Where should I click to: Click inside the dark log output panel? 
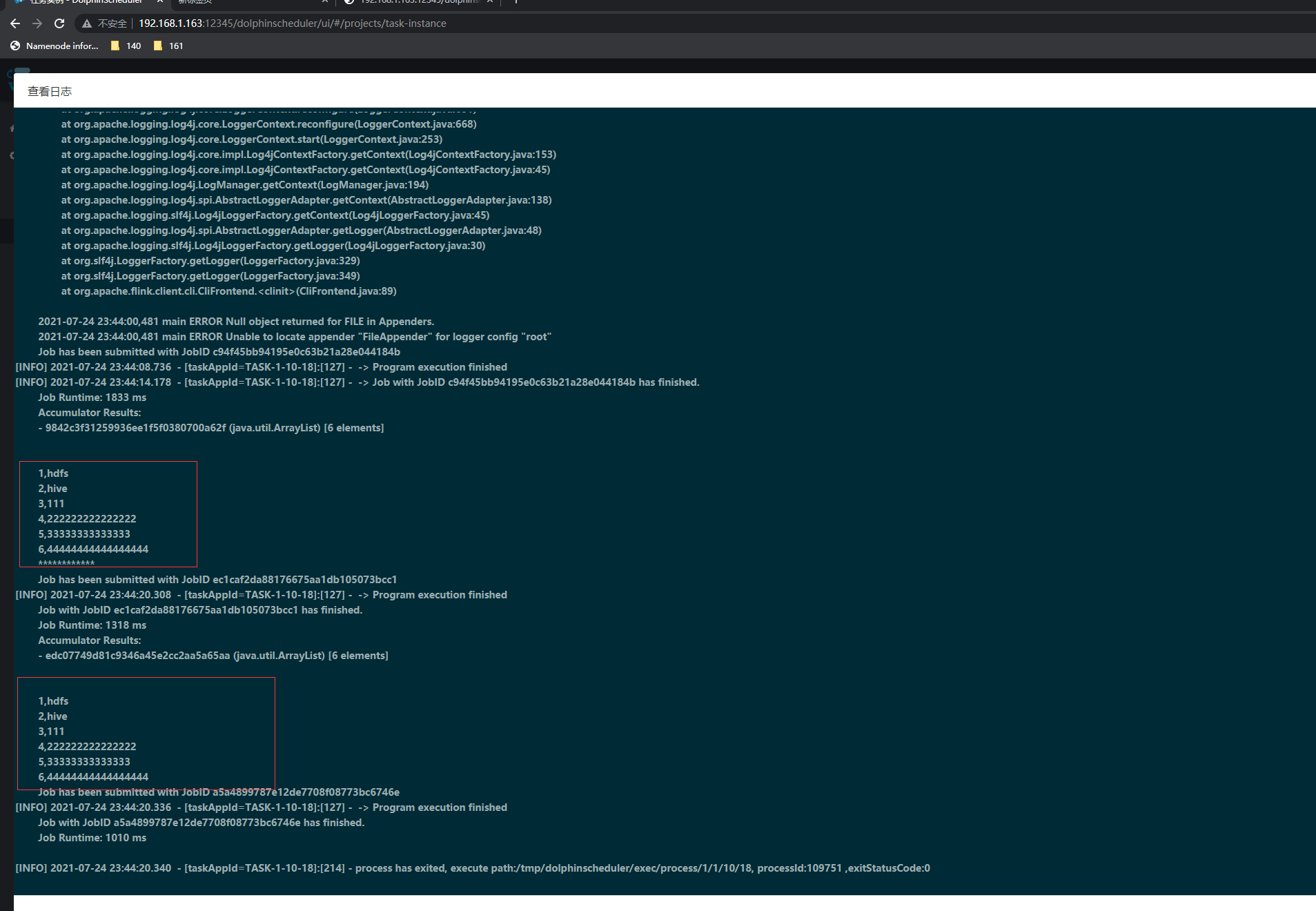tap(656, 483)
